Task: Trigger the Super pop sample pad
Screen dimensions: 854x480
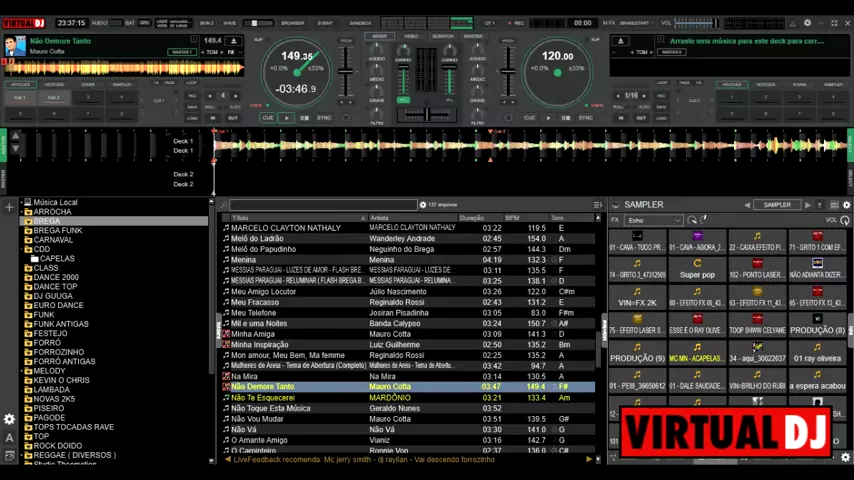Action: point(697,270)
